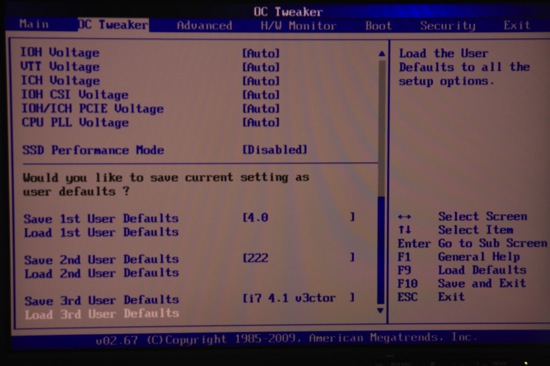Click the scrollbar down arrow
The image size is (550, 366).
pyautogui.click(x=381, y=311)
